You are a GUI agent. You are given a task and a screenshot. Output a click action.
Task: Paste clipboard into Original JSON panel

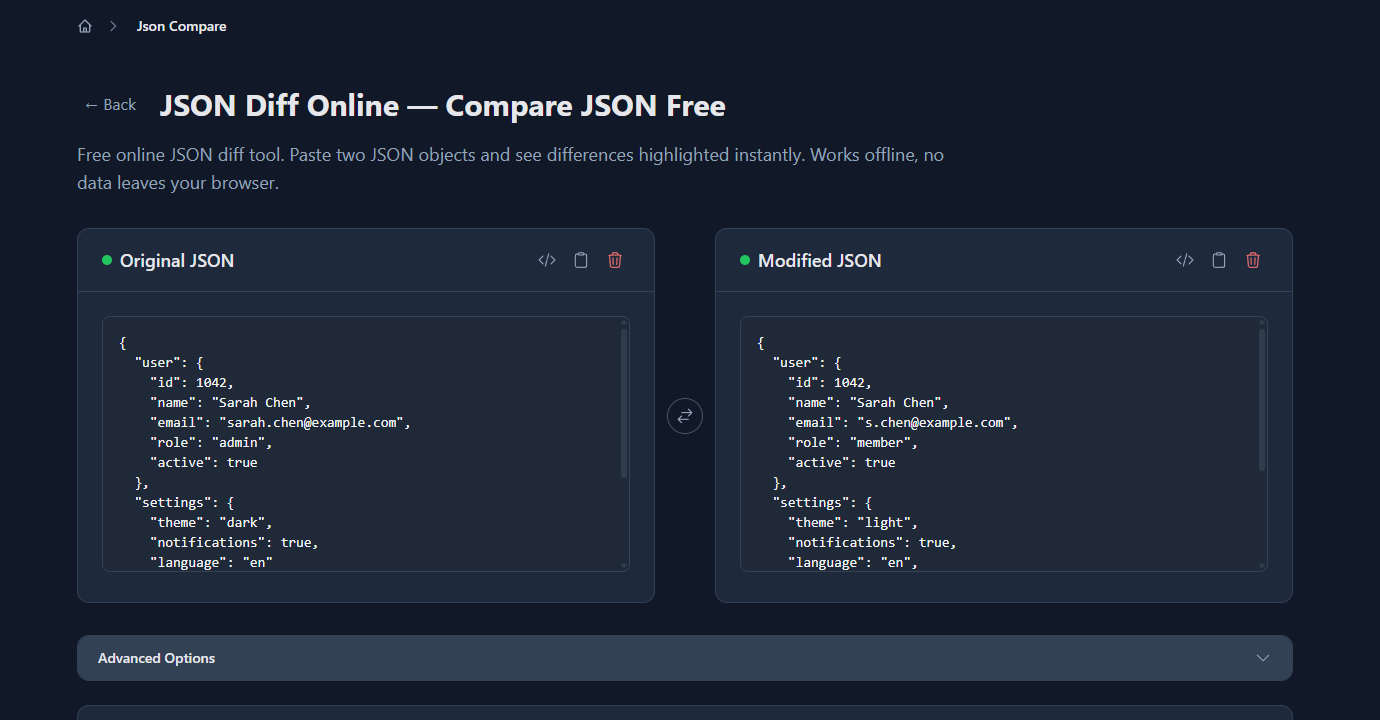580,259
